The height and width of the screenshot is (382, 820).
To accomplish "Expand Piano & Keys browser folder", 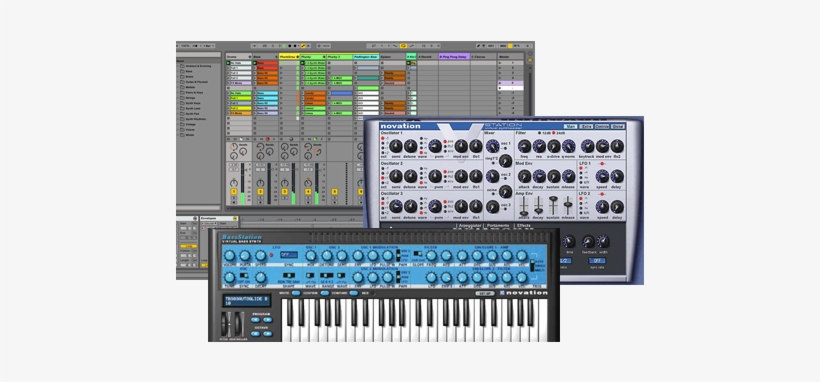I will 178,93.
